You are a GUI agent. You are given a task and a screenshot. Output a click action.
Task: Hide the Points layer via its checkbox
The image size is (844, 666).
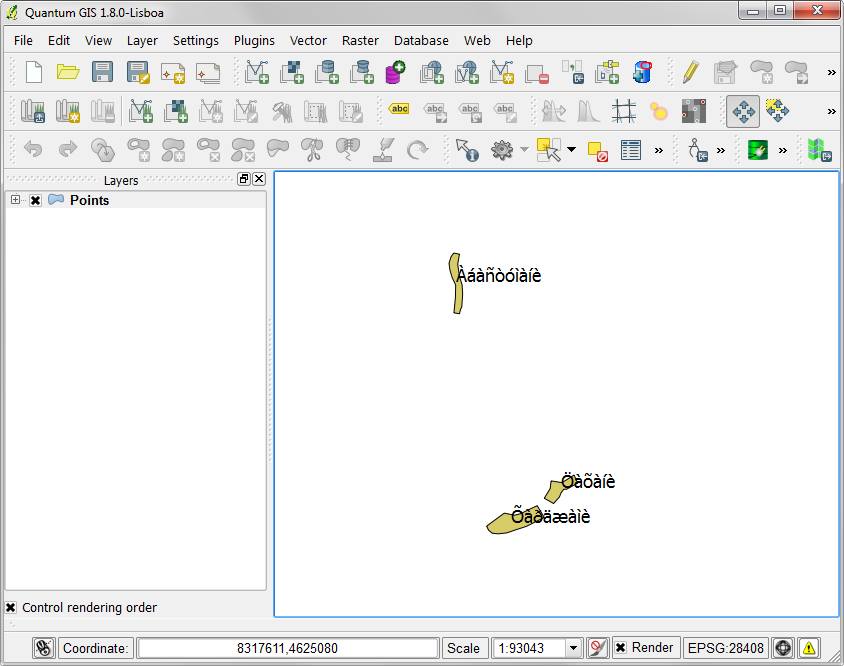[36, 200]
